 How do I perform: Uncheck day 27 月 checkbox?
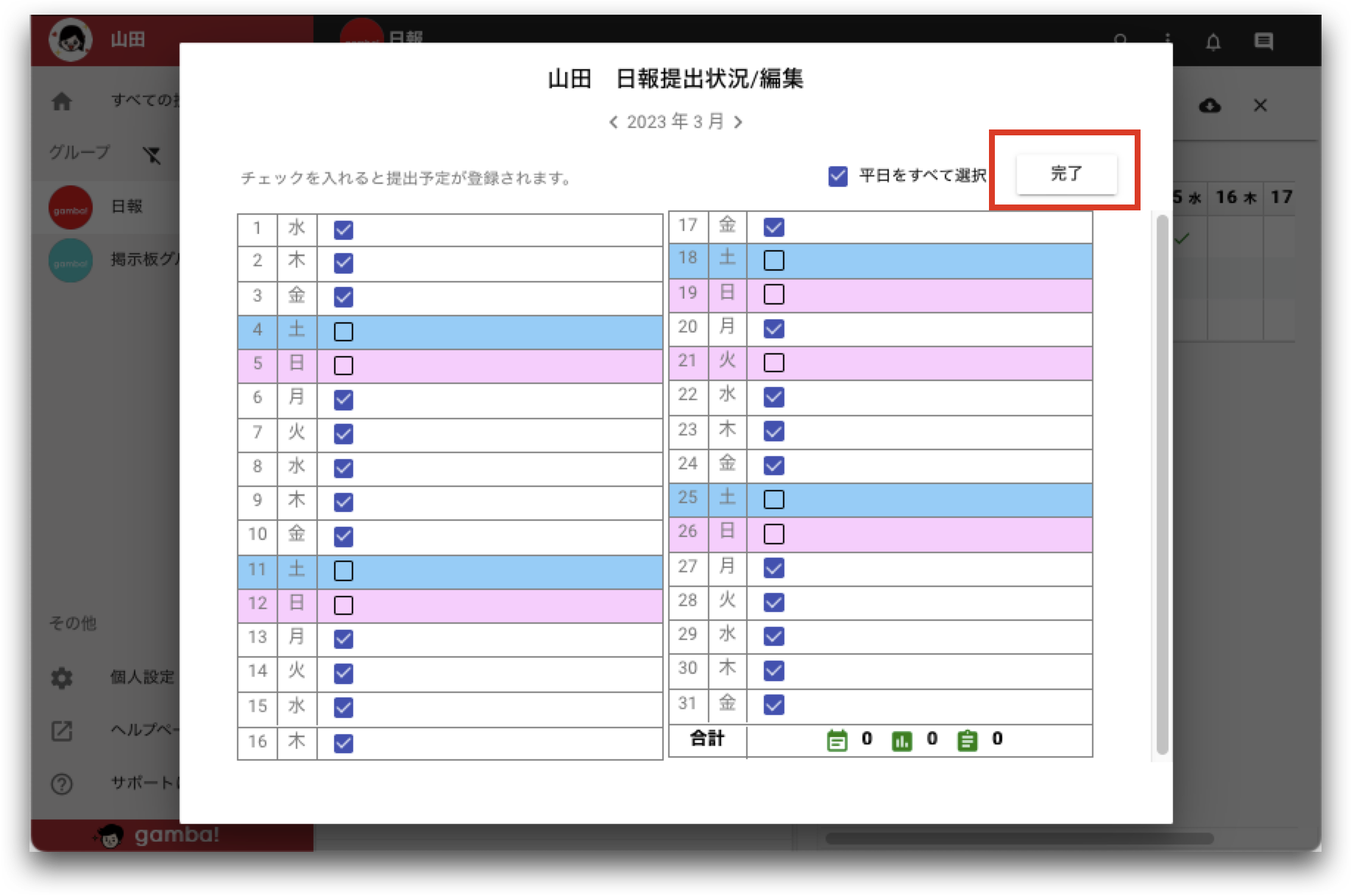pyautogui.click(x=774, y=568)
